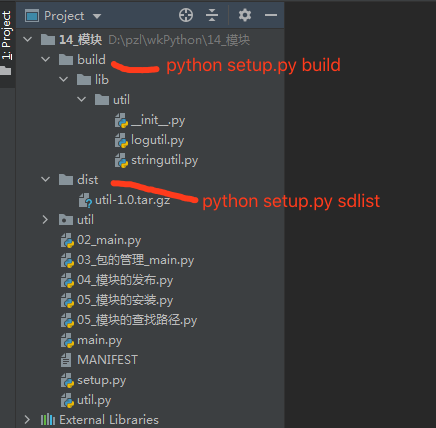Select 04_模块的发布.py file
The width and height of the screenshot is (436, 428).
coord(125,280)
